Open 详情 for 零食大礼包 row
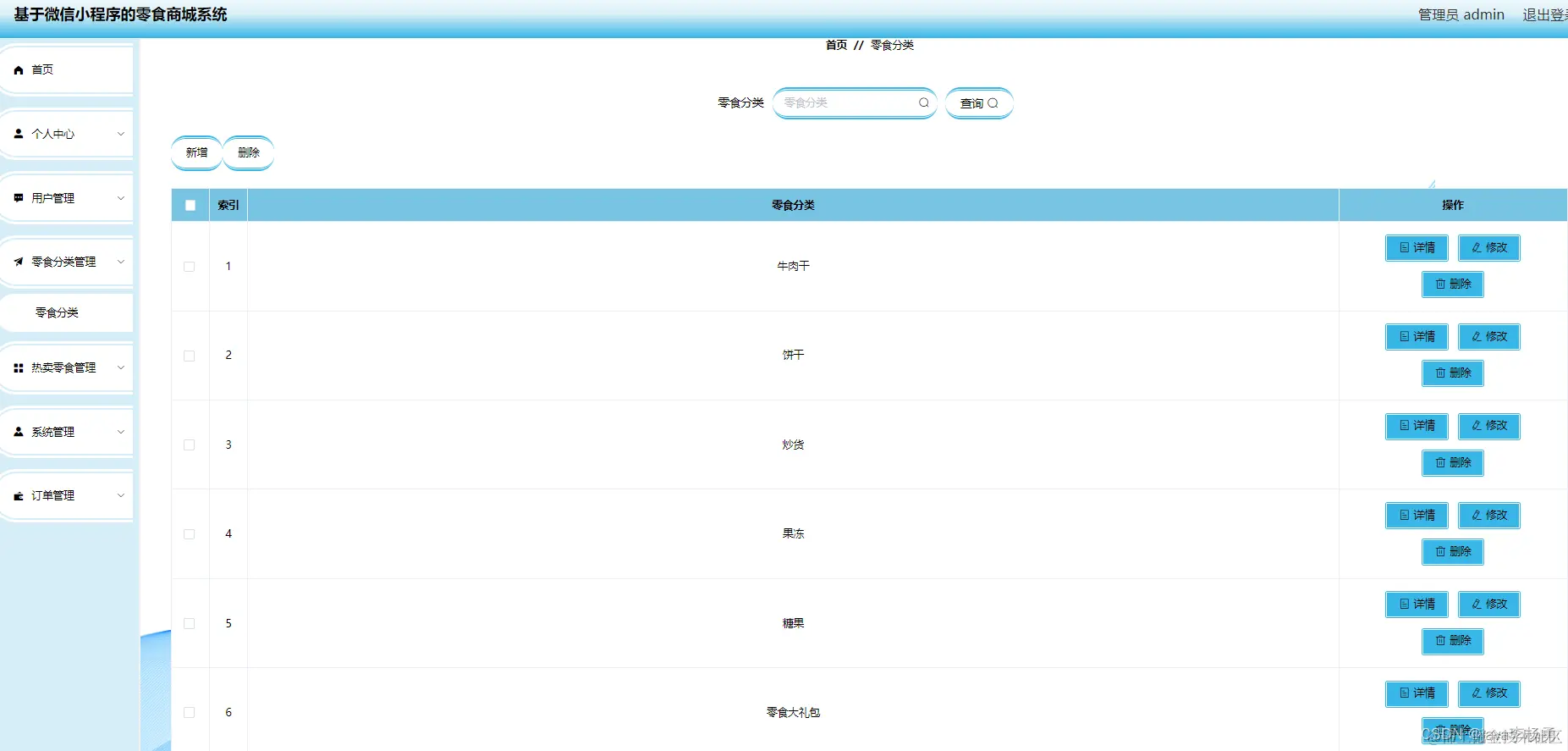Image resolution: width=1568 pixels, height=751 pixels. pyautogui.click(x=1417, y=693)
